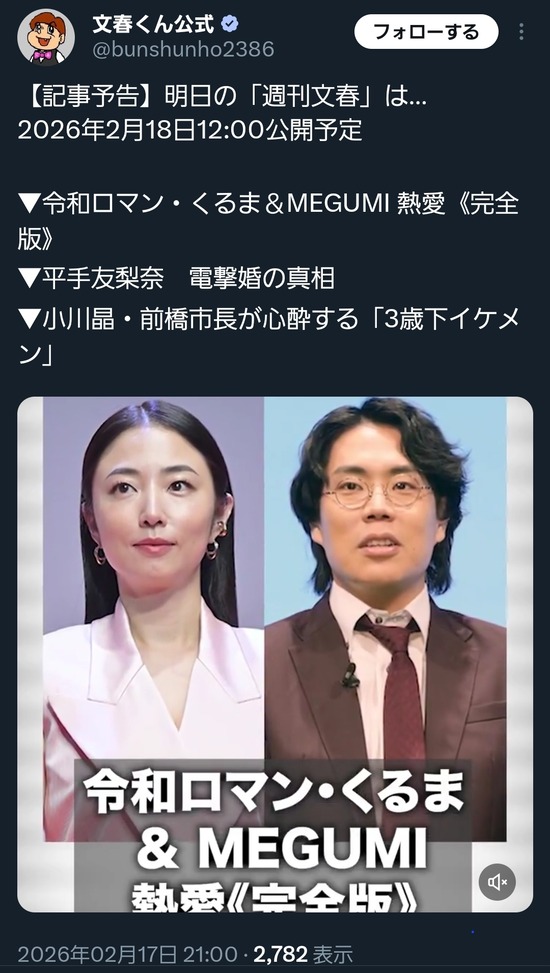Click the ▼小川晶・前橋市長 headline line
The image size is (550, 973).
[x=268, y=337]
